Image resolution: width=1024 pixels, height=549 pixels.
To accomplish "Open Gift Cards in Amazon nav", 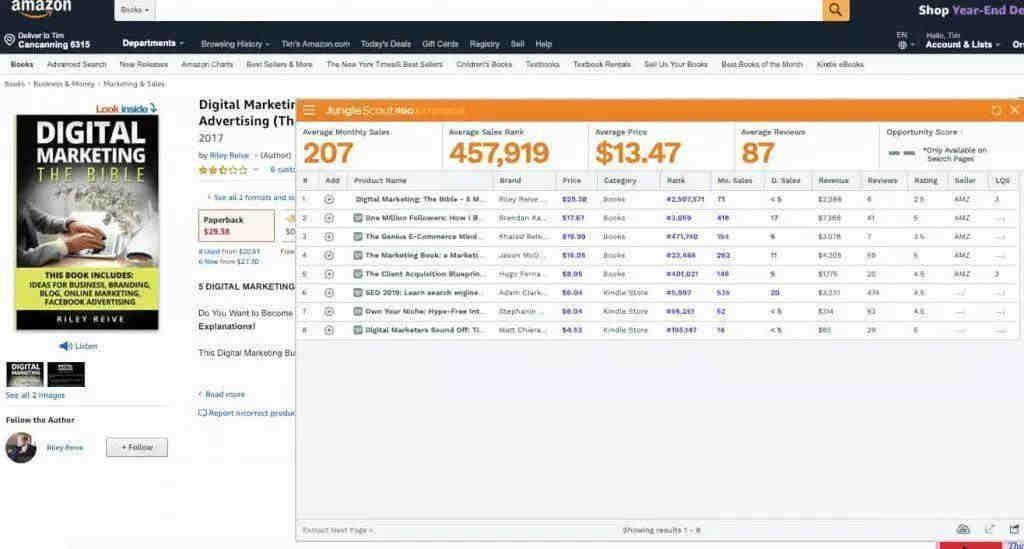I will click(x=440, y=44).
